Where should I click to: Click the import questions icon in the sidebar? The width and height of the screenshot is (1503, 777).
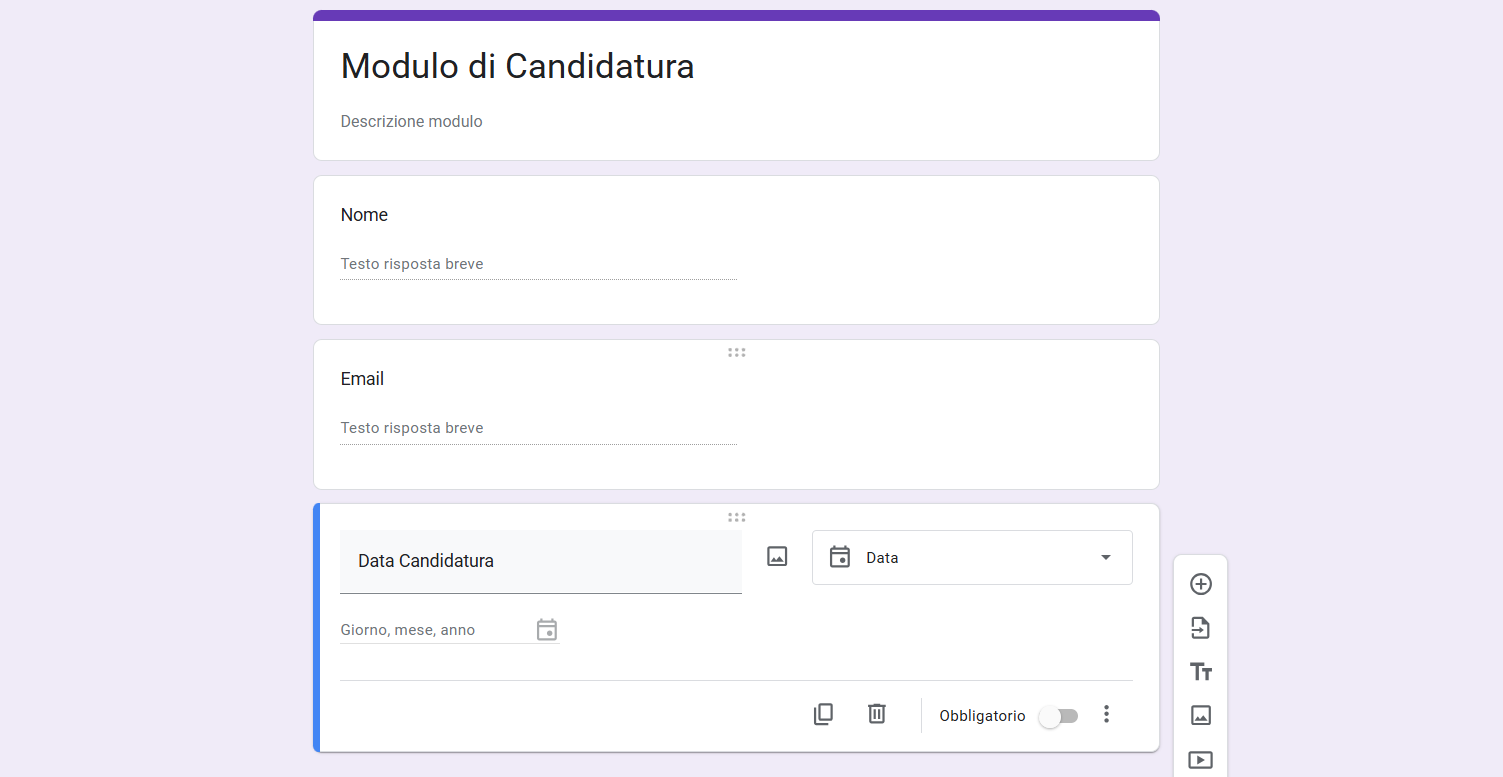1200,628
